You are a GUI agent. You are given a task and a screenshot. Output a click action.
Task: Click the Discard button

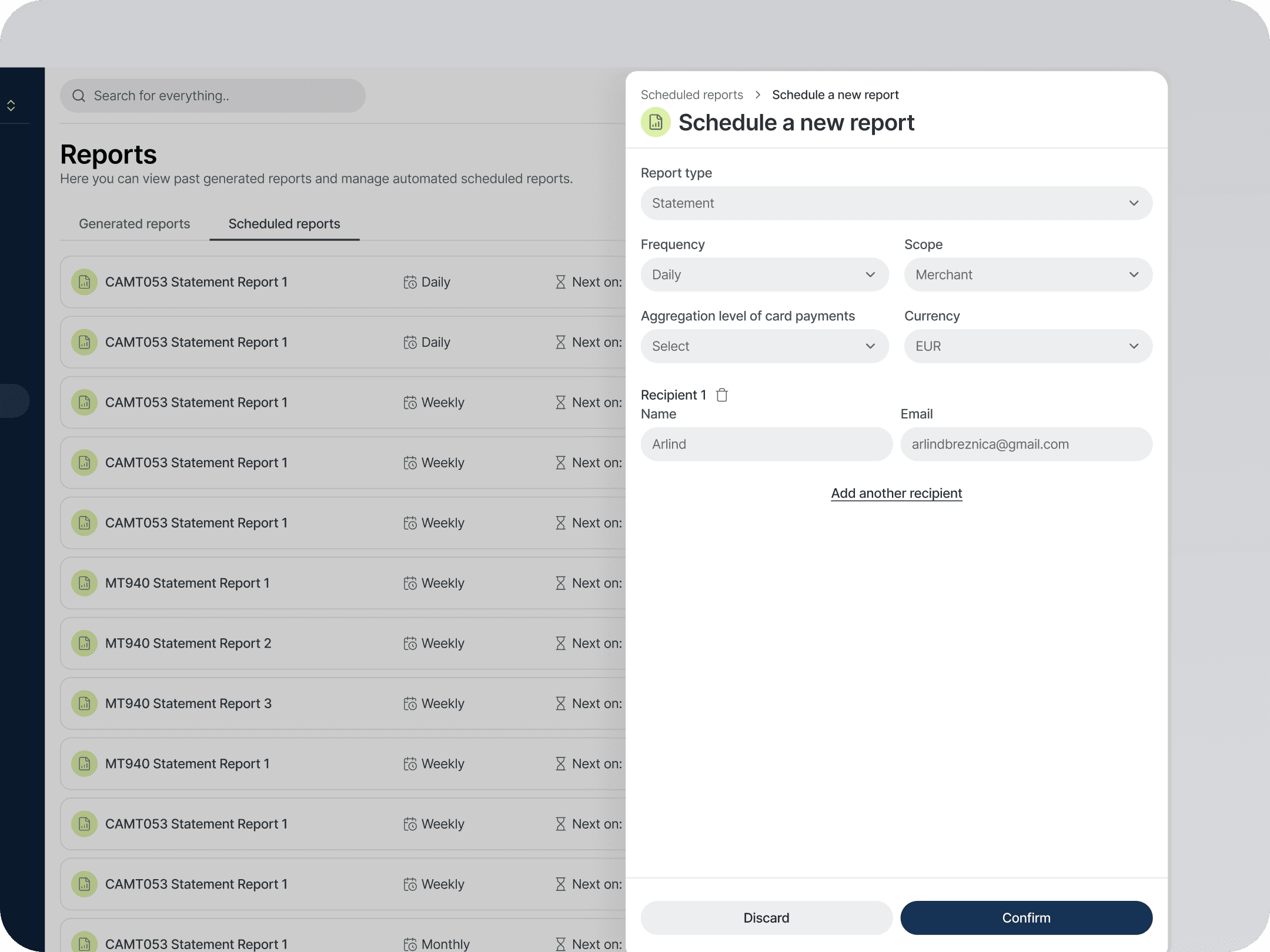click(766, 918)
